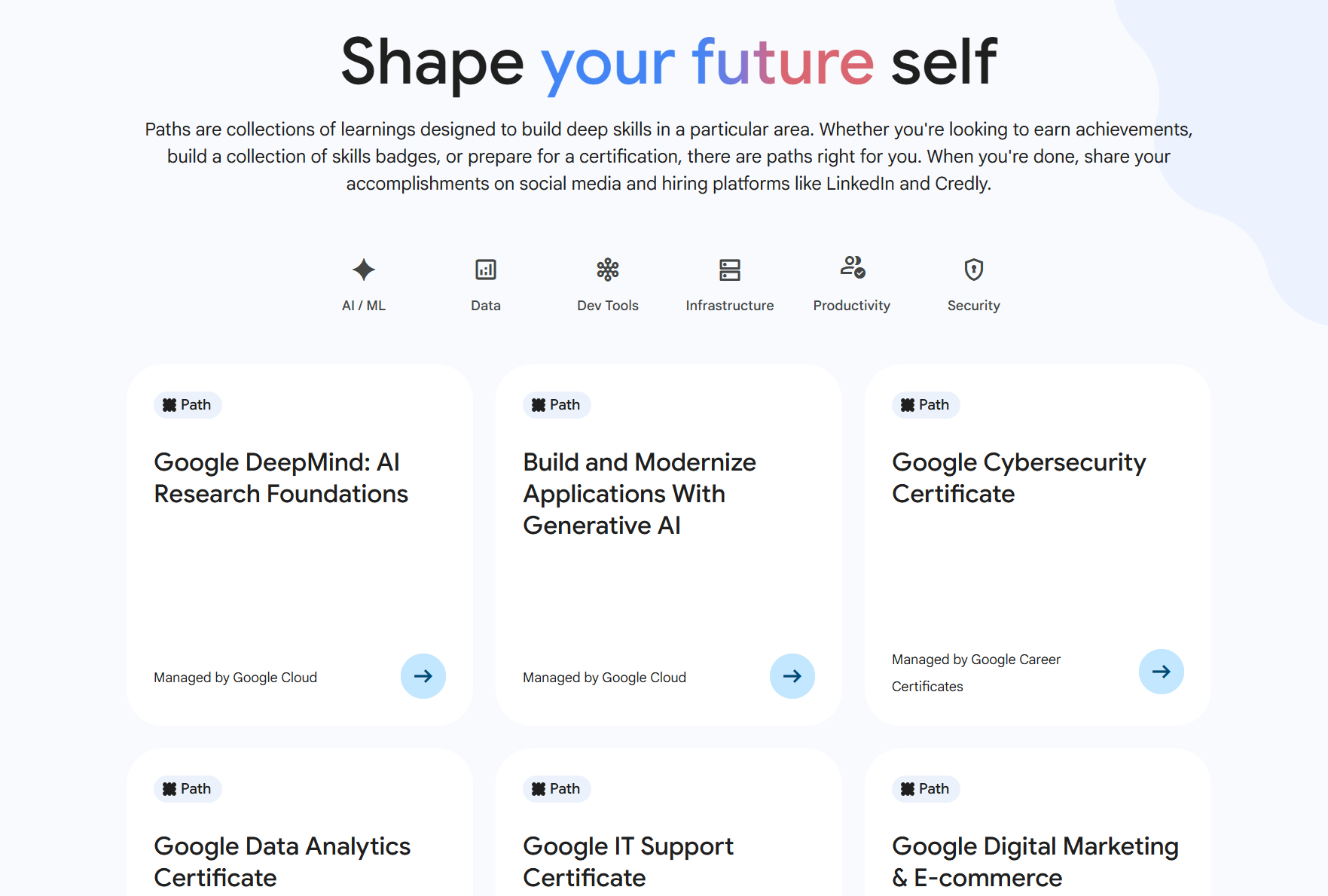This screenshot has height=896, width=1328.
Task: Select the Path badge on the DeepMind card
Action: (x=187, y=404)
